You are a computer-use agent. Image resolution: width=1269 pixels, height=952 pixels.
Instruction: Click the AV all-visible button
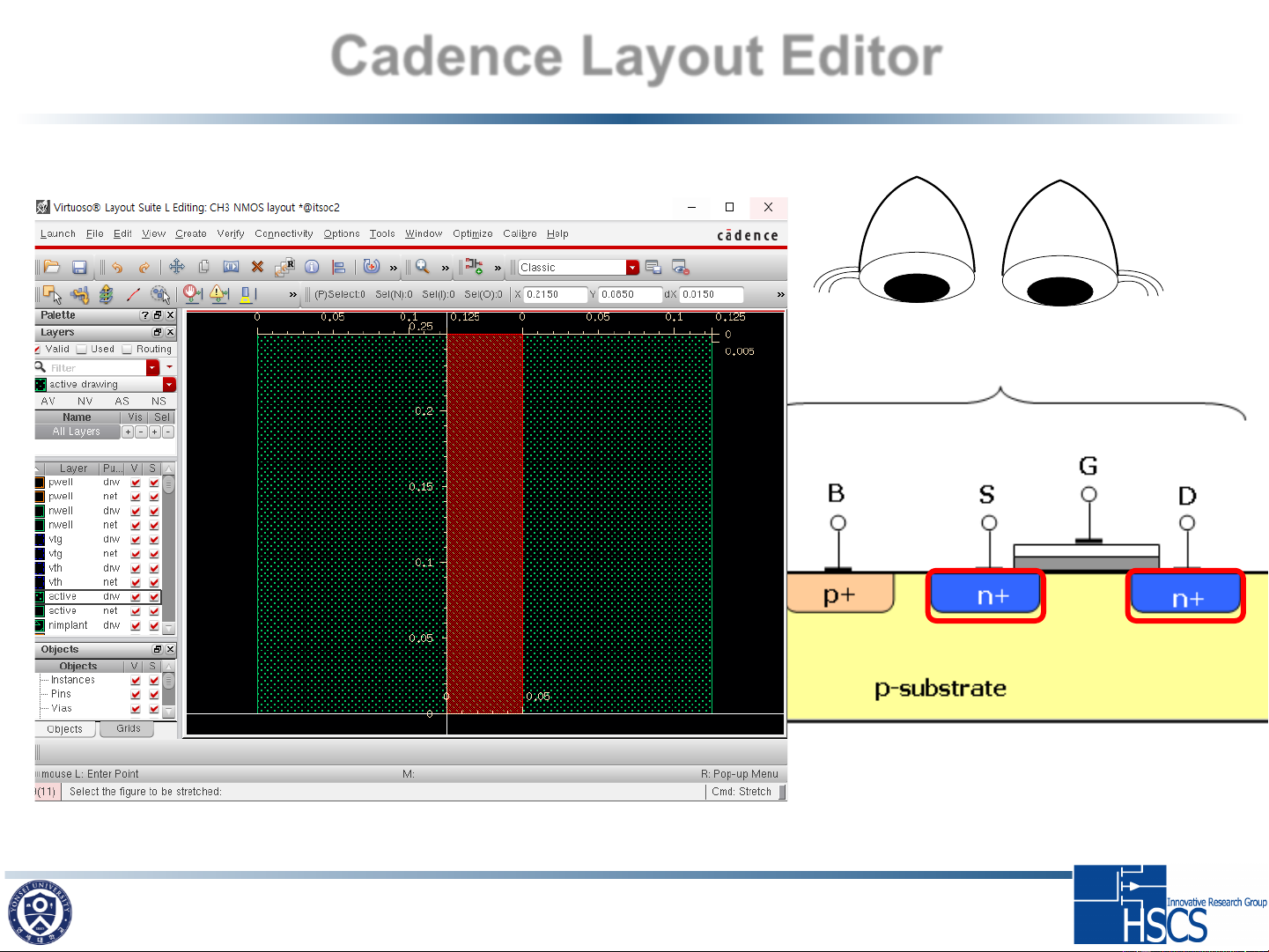[x=48, y=402]
